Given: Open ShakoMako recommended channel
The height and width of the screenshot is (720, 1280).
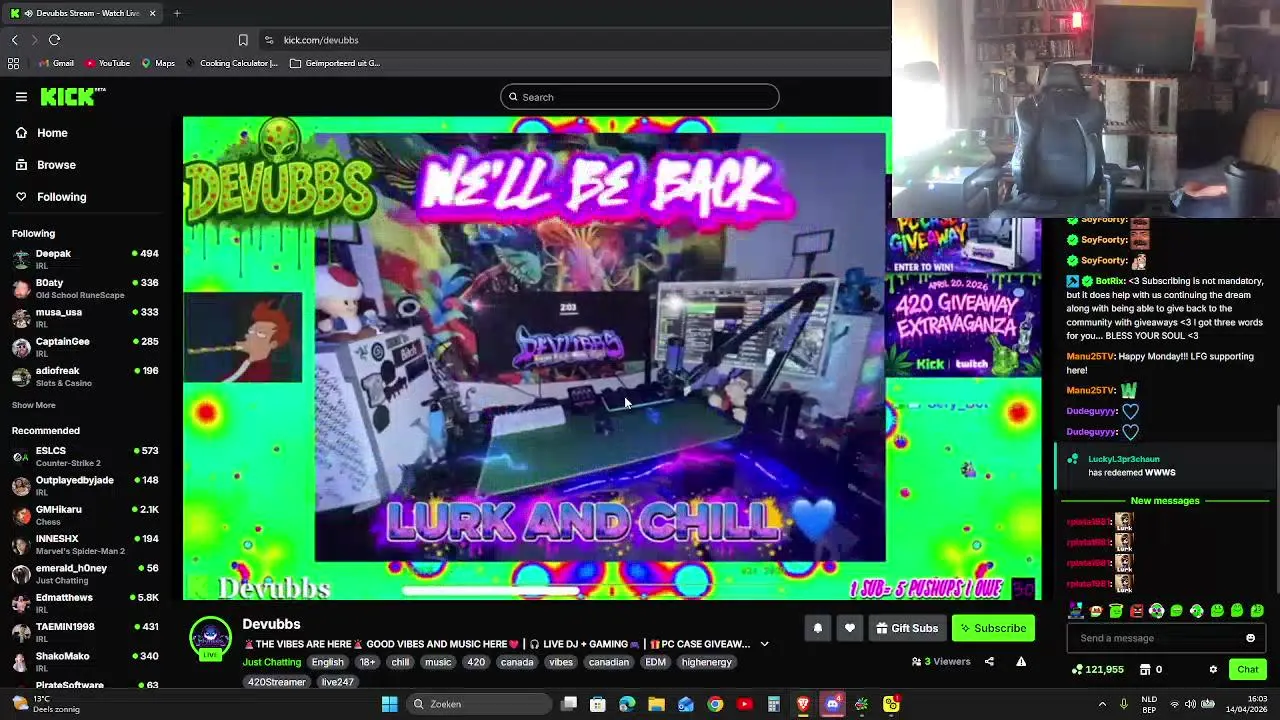Looking at the screenshot, I should tap(86, 662).
